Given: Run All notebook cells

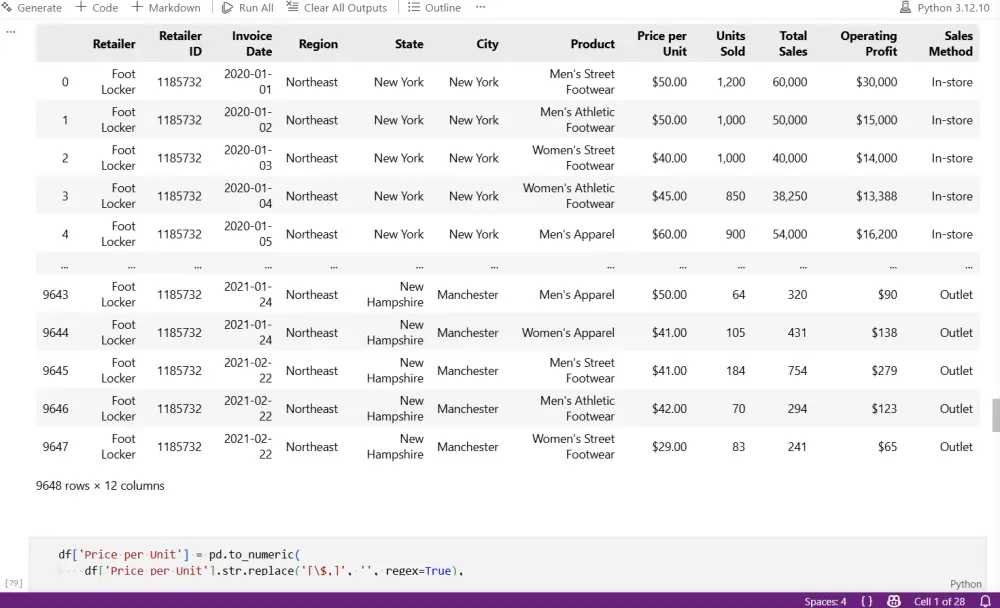Looking at the screenshot, I should 247,8.
